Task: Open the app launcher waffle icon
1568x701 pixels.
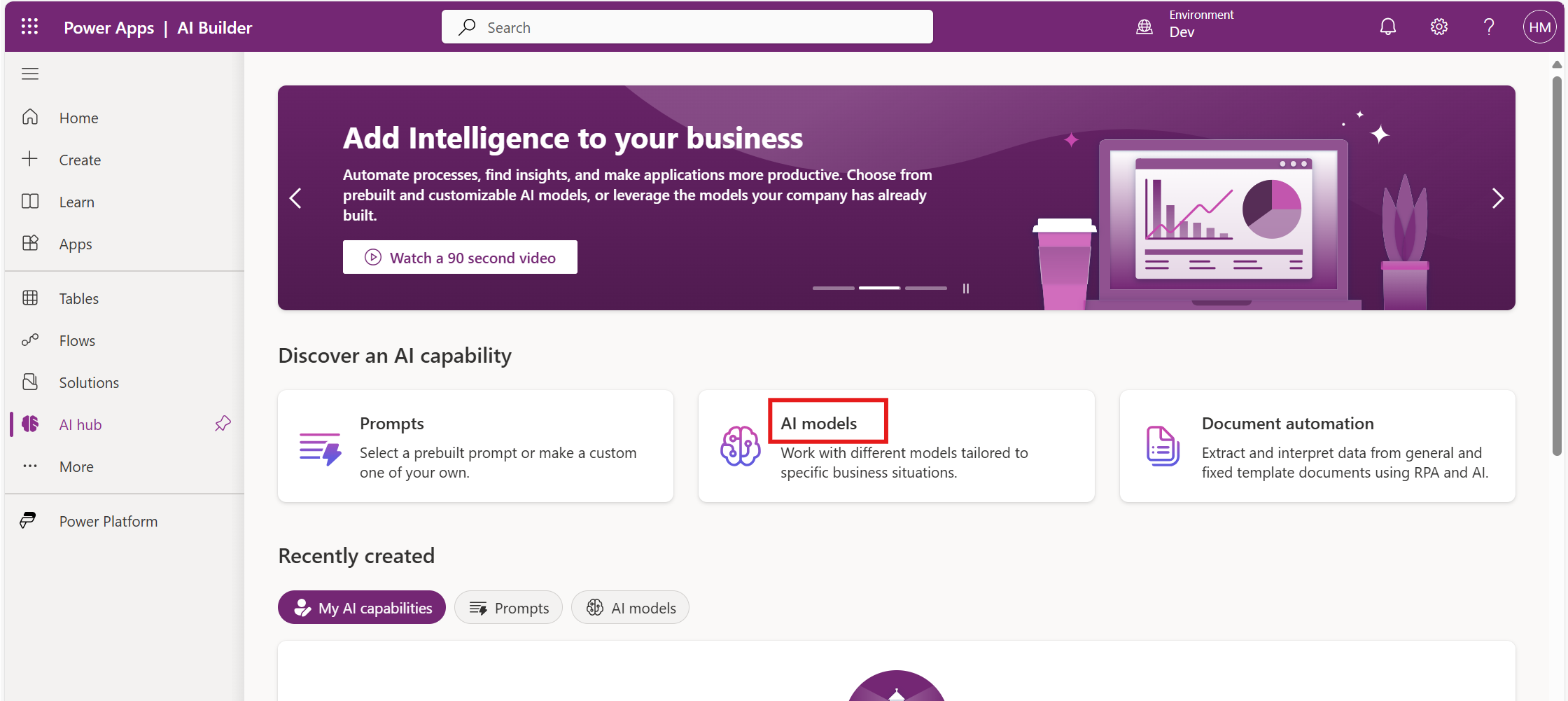Action: 29,27
